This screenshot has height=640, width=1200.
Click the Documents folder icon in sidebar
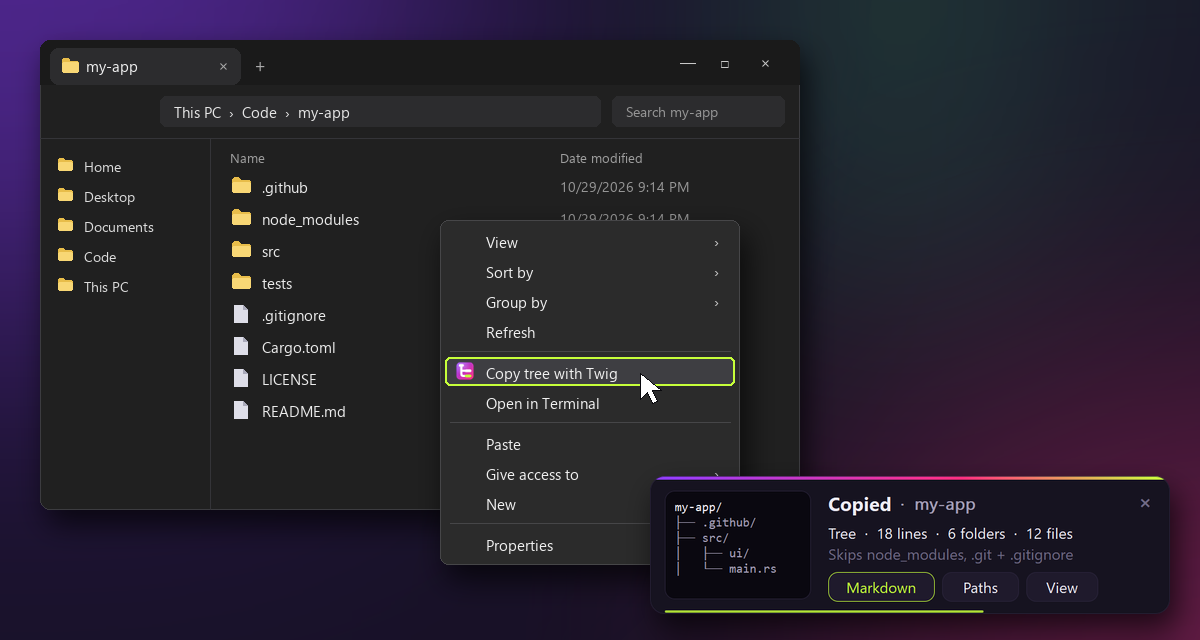(66, 226)
